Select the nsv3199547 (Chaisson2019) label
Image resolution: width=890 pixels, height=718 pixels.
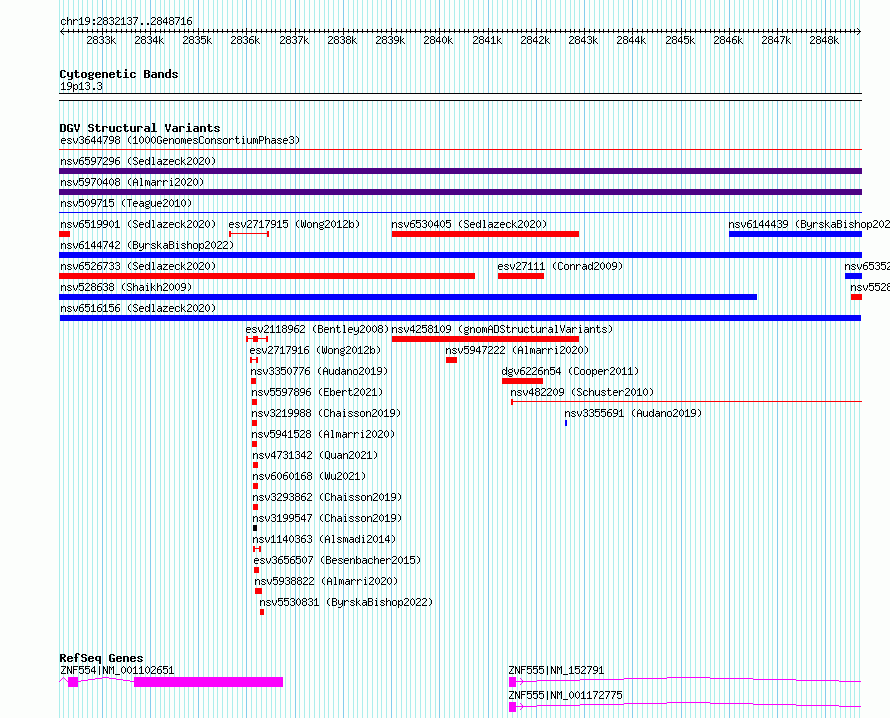327,518
